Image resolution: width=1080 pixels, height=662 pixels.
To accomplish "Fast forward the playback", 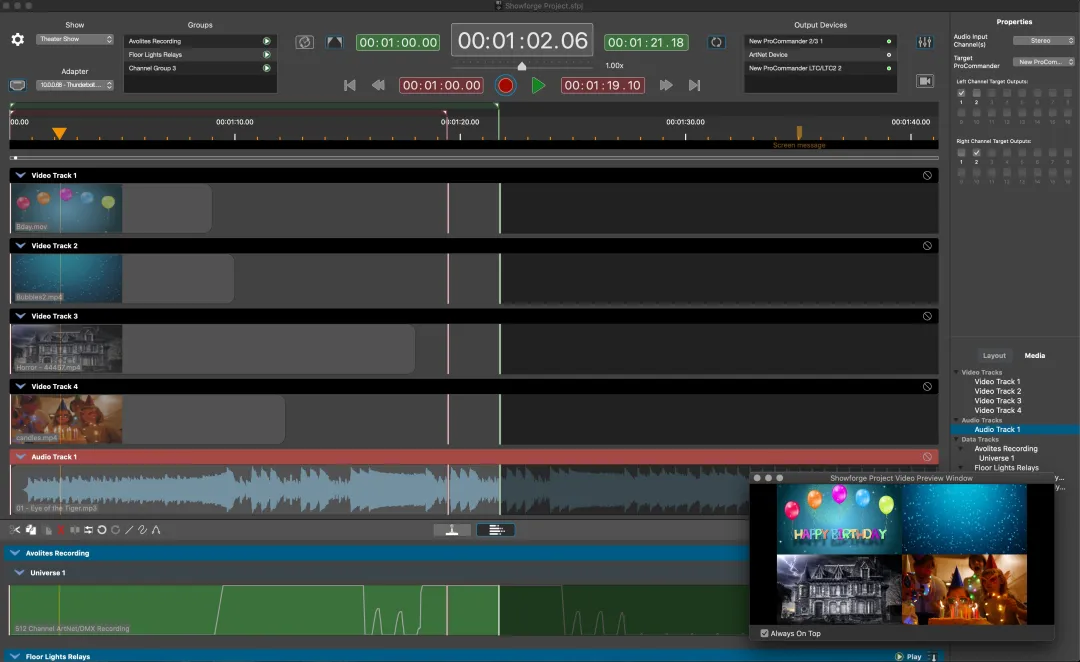I will click(666, 85).
